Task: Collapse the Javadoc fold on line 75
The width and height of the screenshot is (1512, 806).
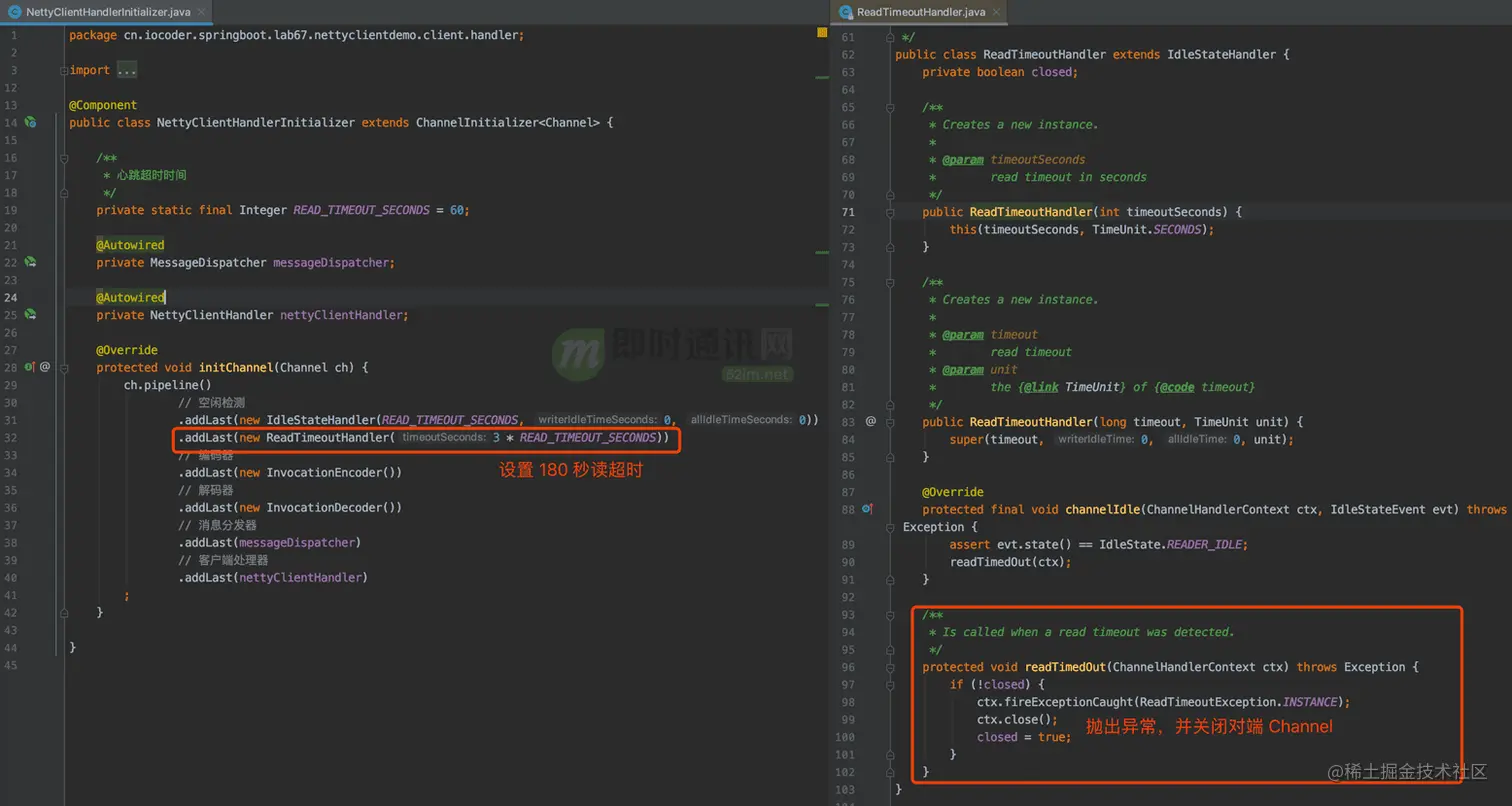Action: pos(889,282)
